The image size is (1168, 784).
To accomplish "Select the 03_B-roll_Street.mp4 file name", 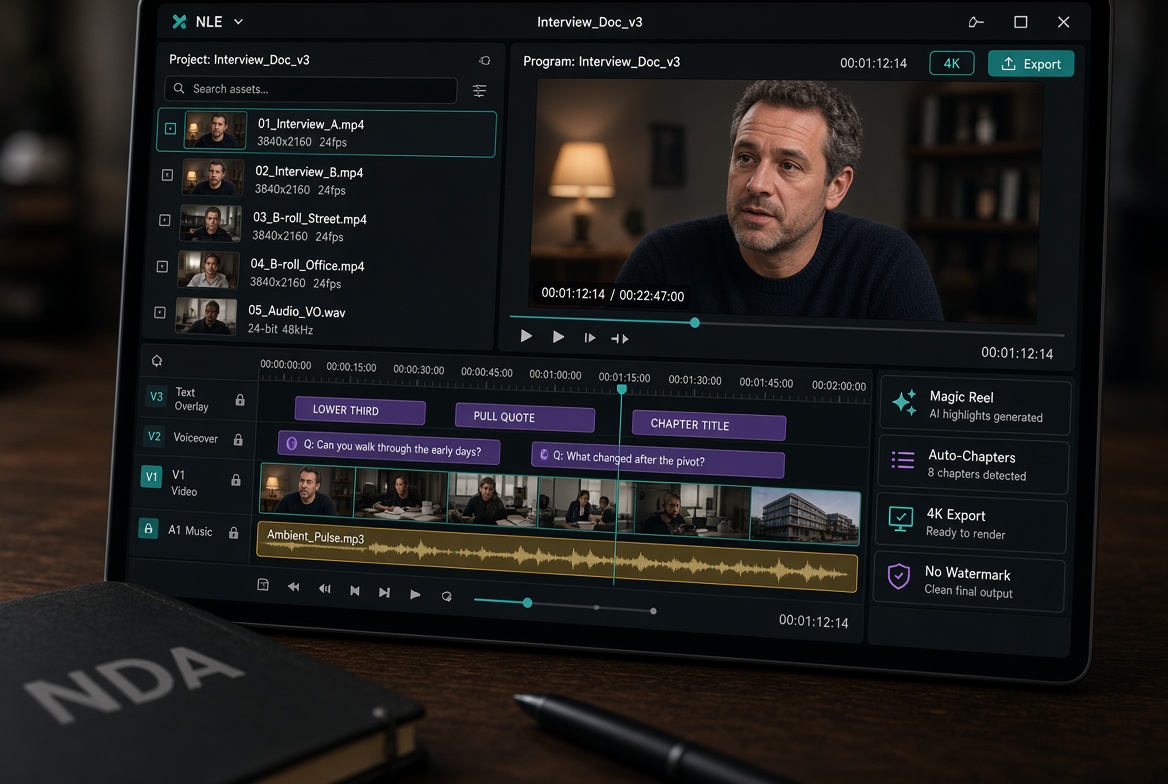I will pyautogui.click(x=310, y=219).
